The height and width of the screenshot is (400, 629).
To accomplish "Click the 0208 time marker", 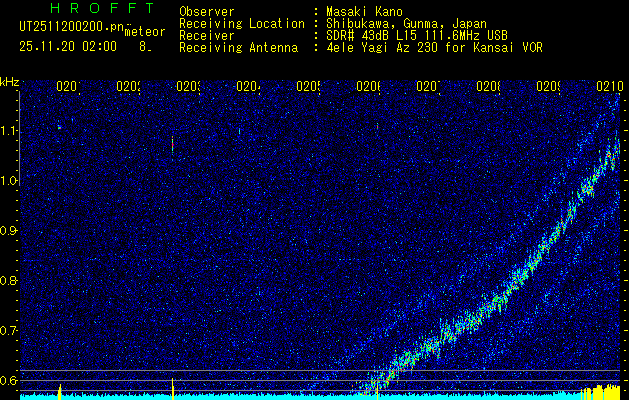I will (488, 86).
